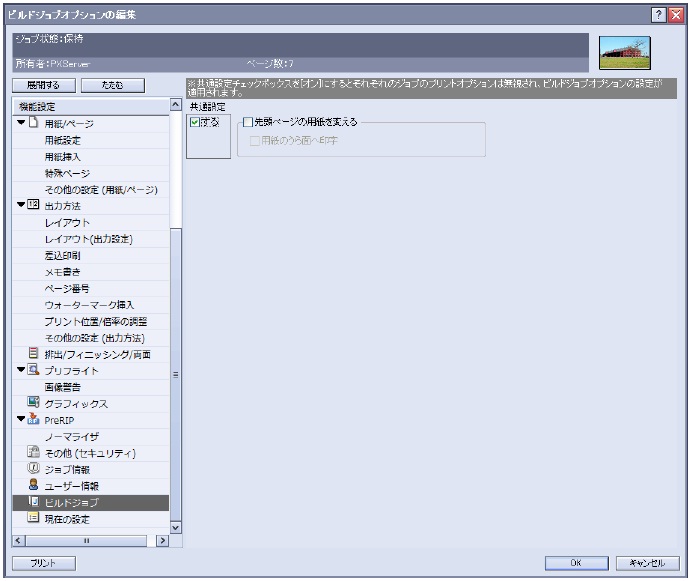The height and width of the screenshot is (581, 691).
Task: Click the 用紙/ページ page icon
Action: click(x=33, y=123)
